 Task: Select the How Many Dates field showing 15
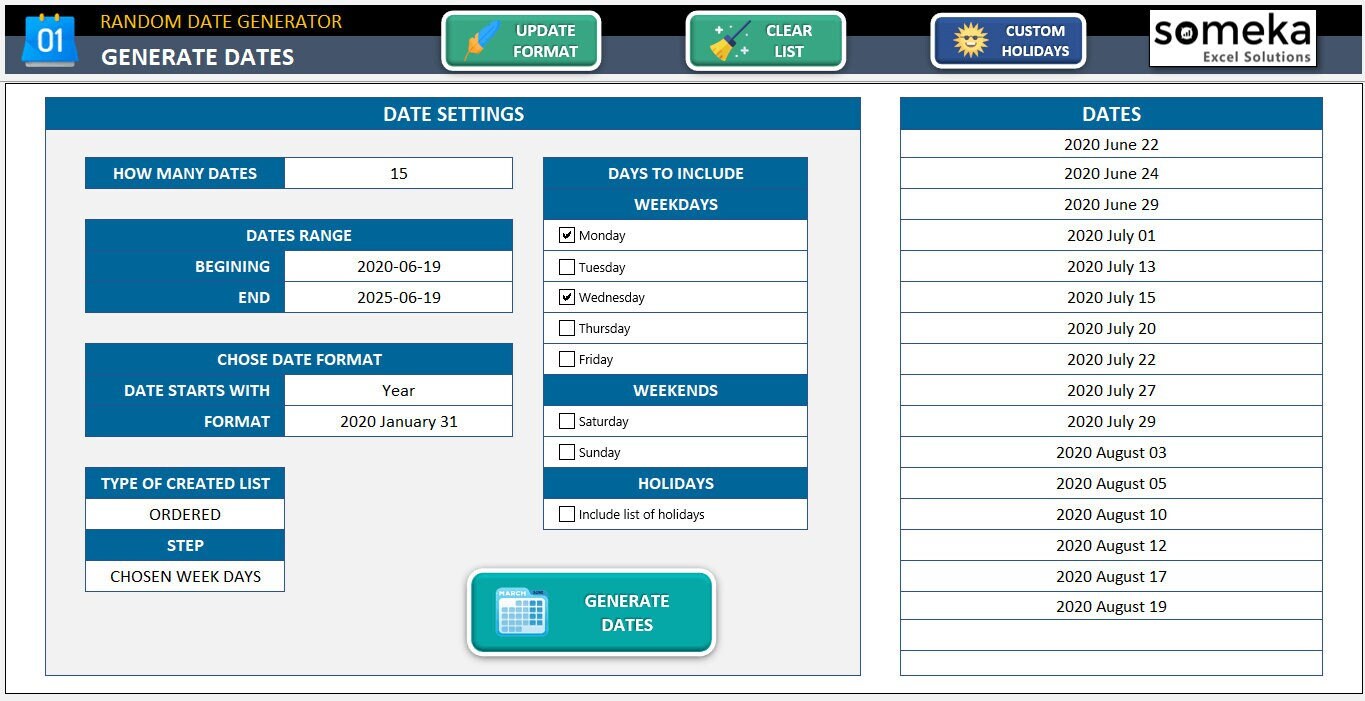(x=398, y=173)
